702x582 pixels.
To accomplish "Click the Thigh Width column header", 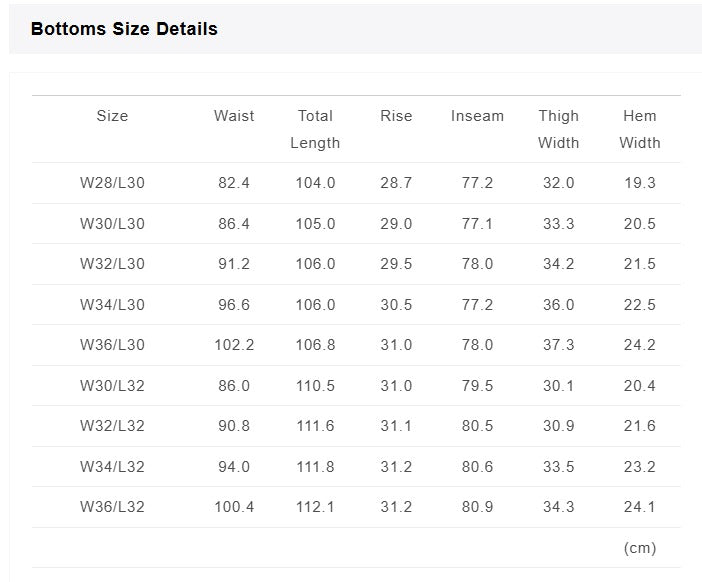I will click(x=558, y=129).
